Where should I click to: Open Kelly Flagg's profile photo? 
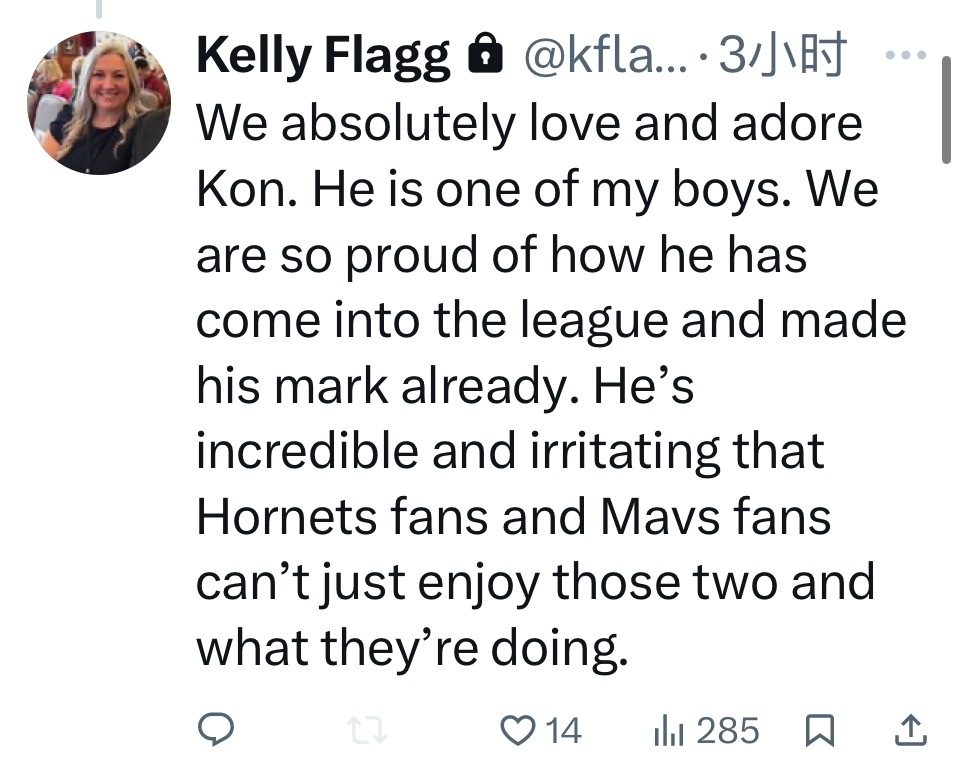click(x=98, y=103)
